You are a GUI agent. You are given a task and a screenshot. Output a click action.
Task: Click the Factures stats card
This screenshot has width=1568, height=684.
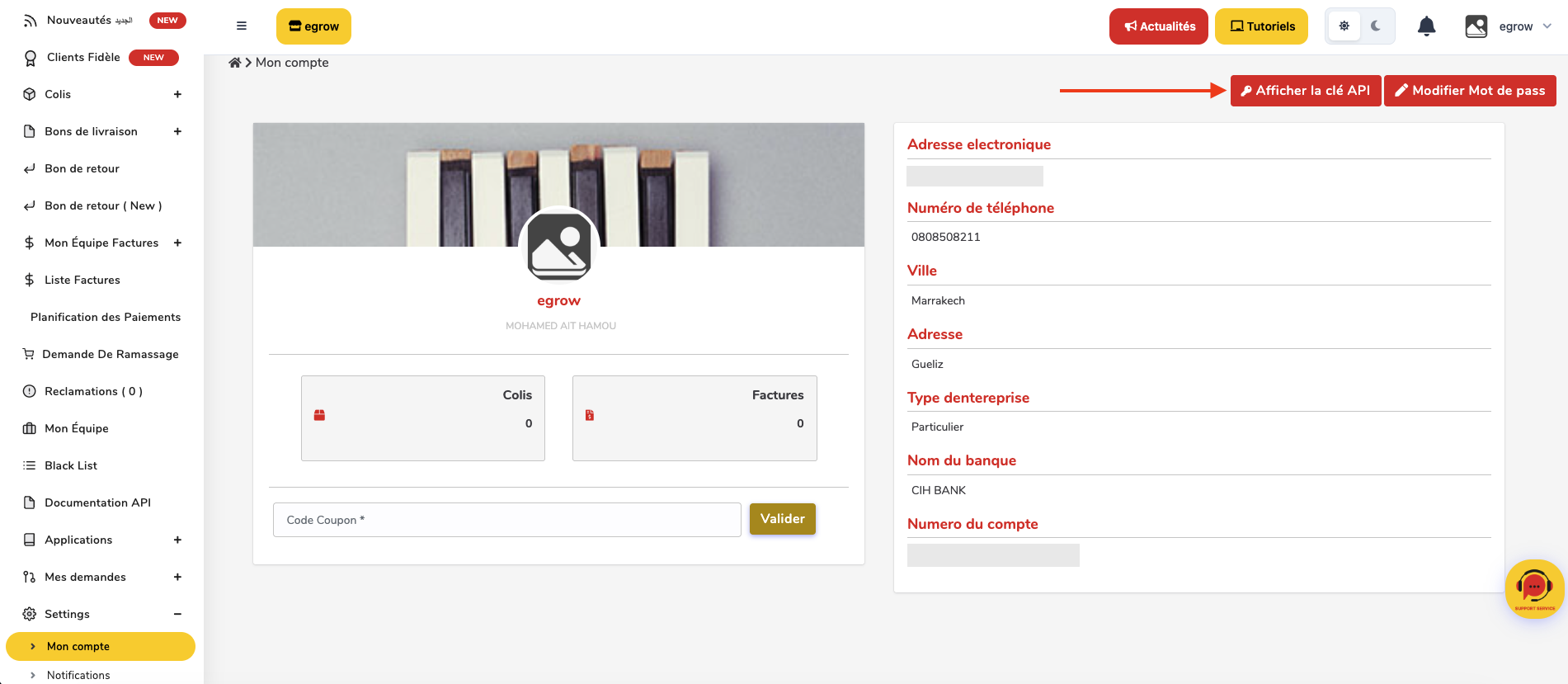point(695,418)
